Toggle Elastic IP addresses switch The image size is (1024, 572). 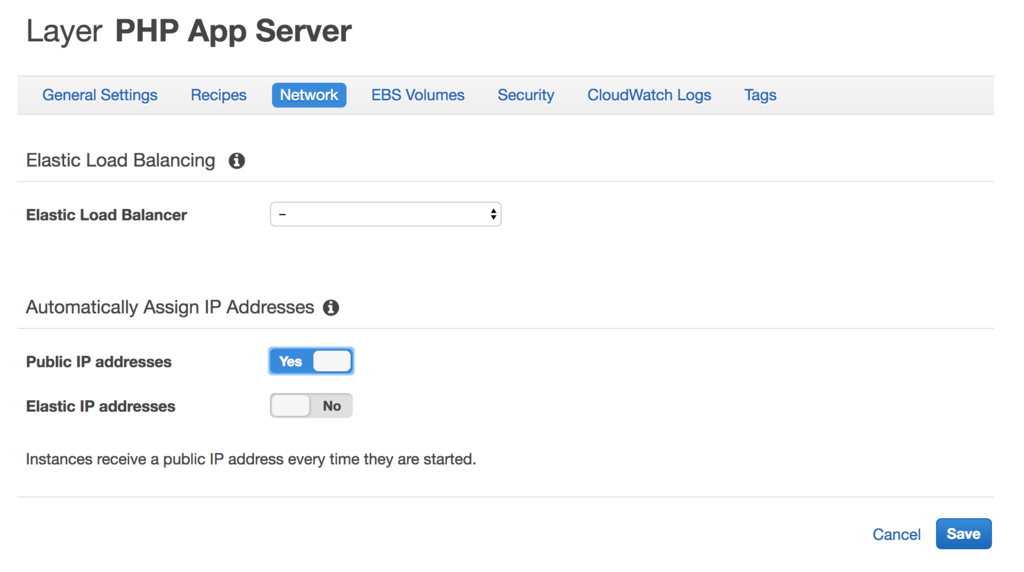(x=311, y=405)
